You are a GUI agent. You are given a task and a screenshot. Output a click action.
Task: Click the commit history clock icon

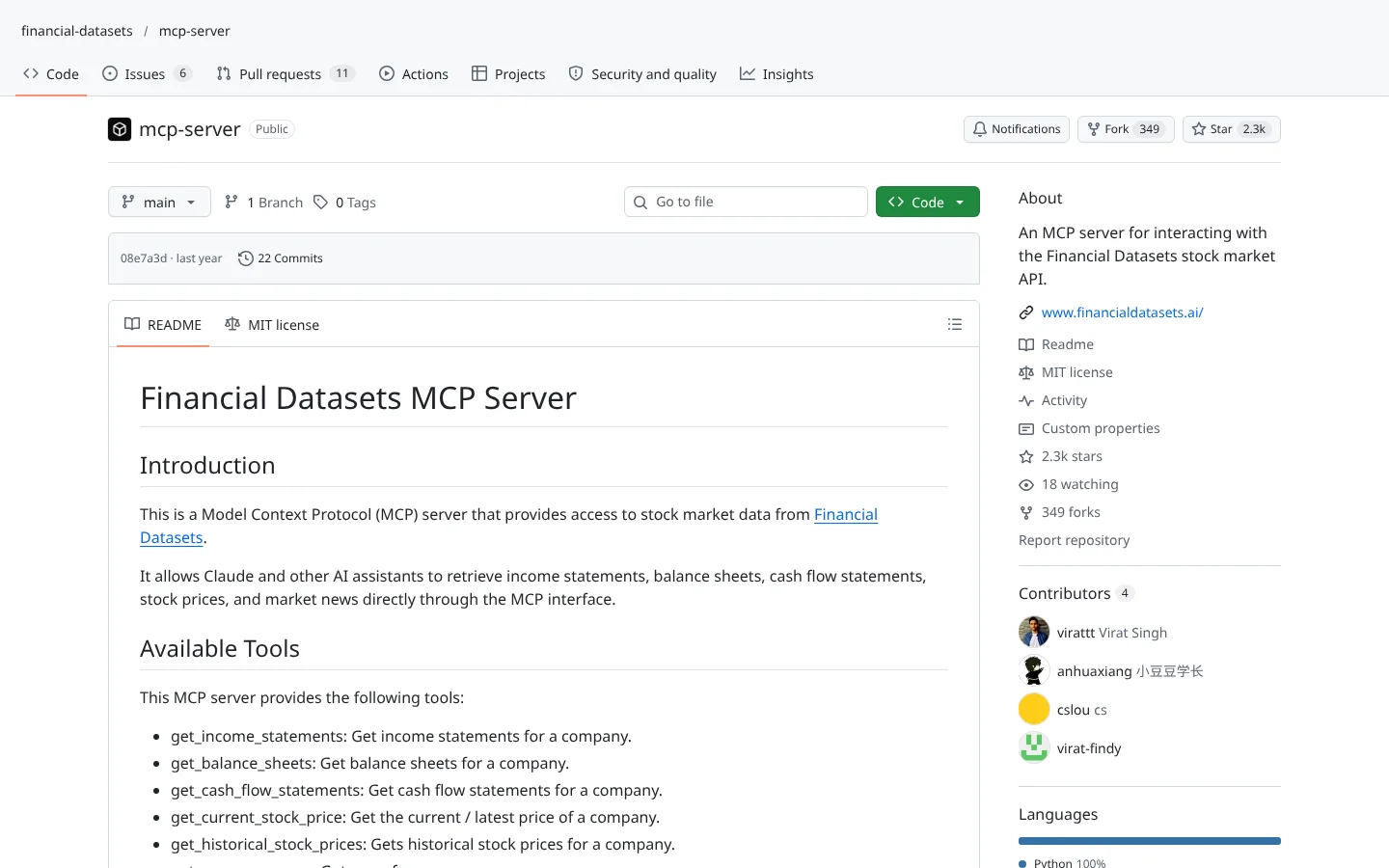(x=246, y=258)
